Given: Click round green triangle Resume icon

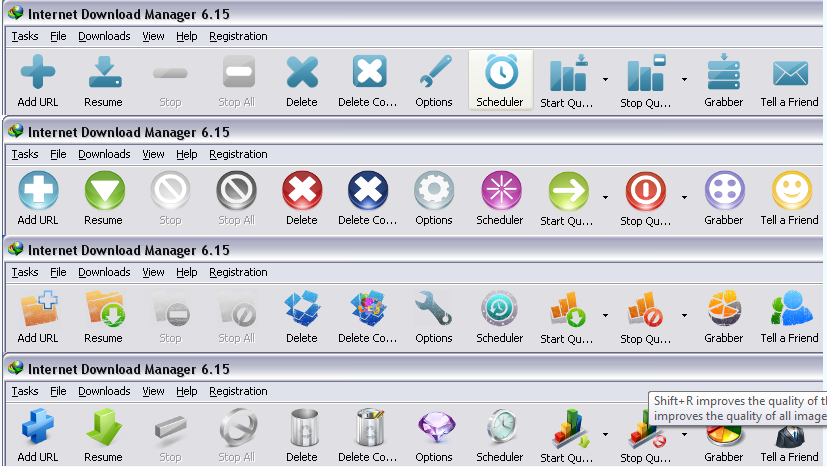Looking at the screenshot, I should (104, 190).
